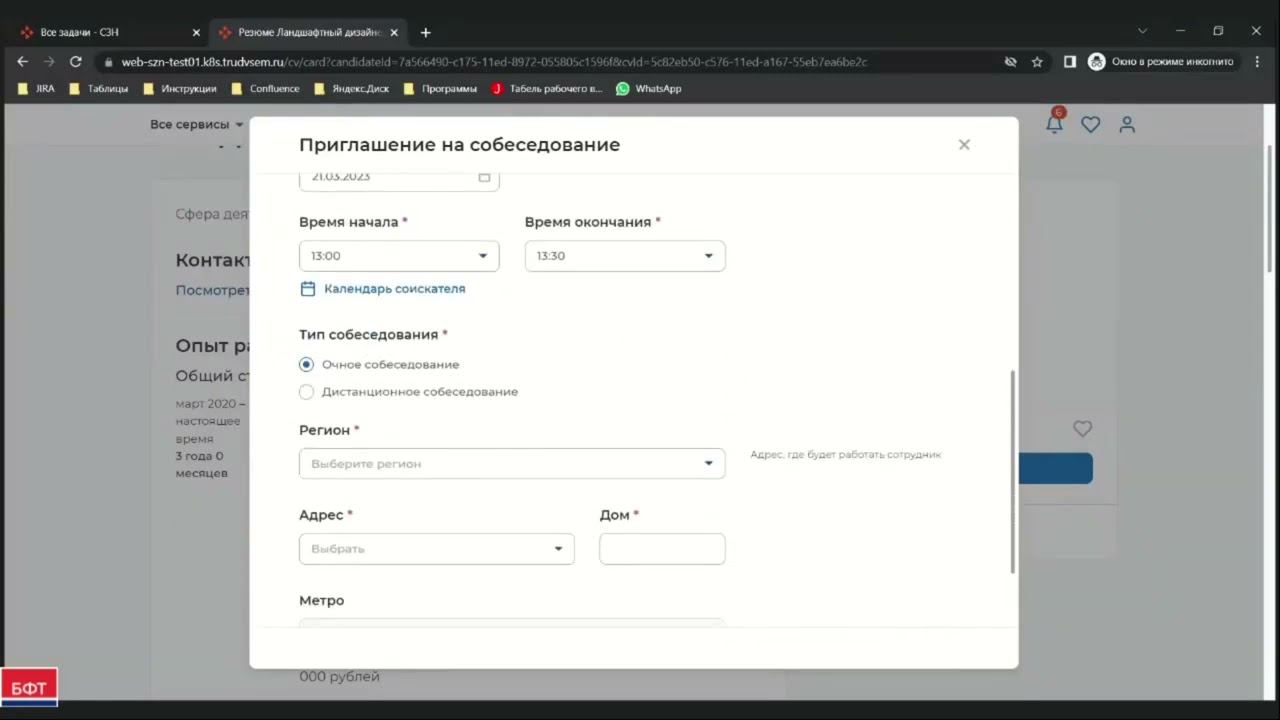
Task: Open a new browser tab
Action: pyautogui.click(x=425, y=33)
